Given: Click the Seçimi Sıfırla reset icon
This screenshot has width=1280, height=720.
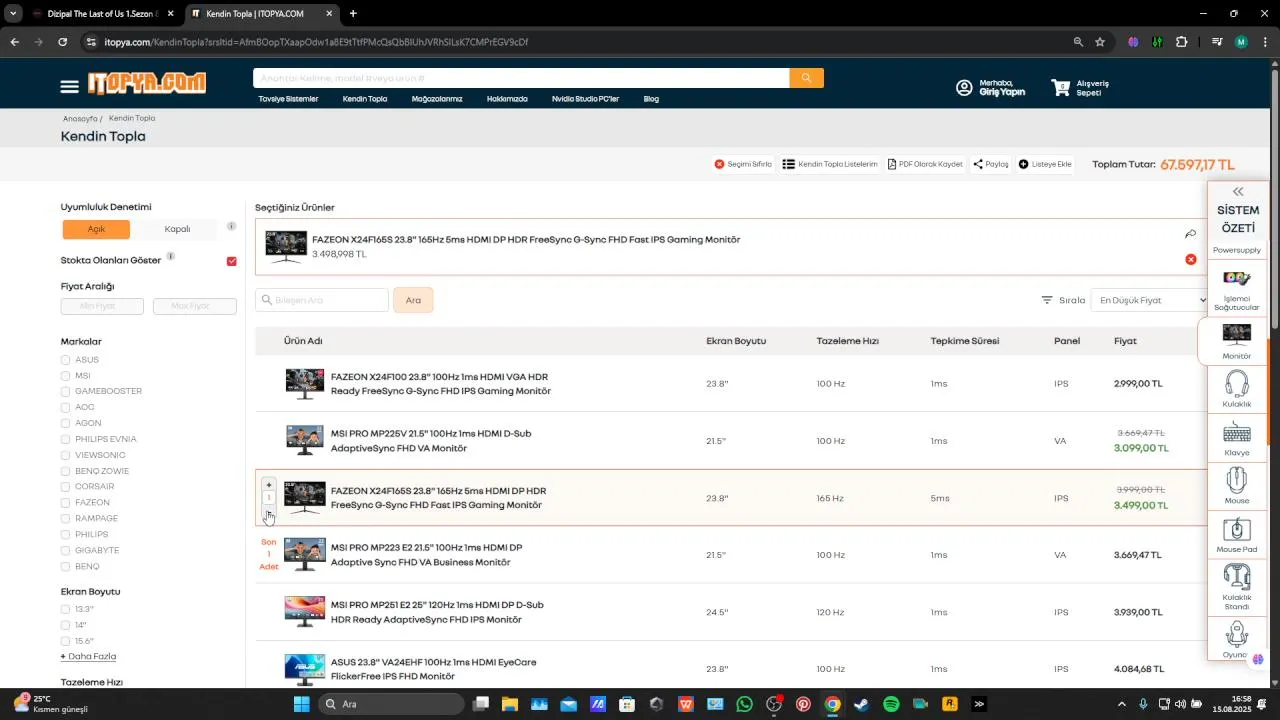Looking at the screenshot, I should point(719,164).
